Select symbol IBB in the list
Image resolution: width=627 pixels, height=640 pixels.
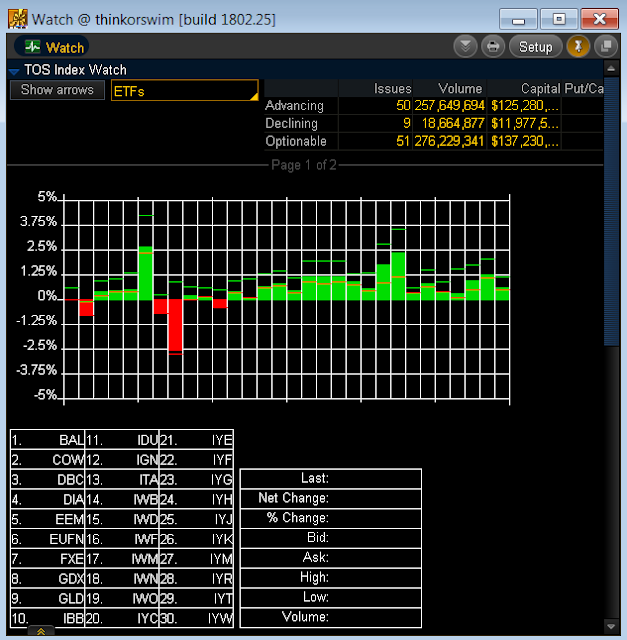coord(47,618)
